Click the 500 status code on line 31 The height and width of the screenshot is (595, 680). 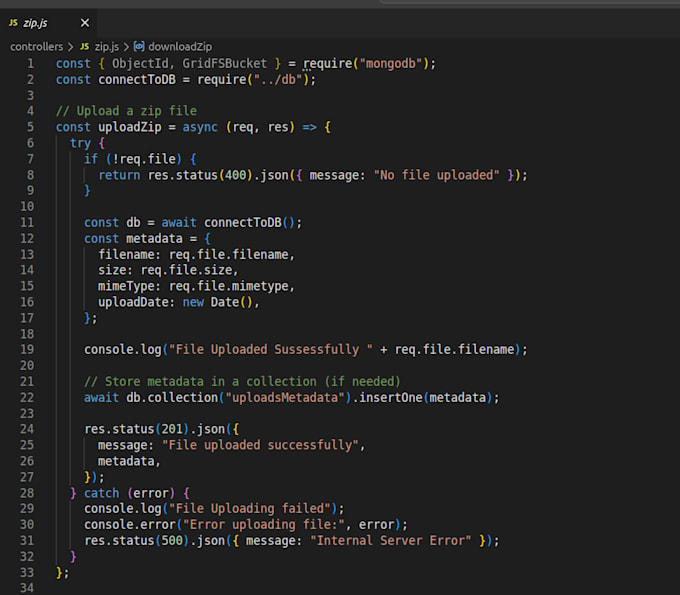point(172,541)
